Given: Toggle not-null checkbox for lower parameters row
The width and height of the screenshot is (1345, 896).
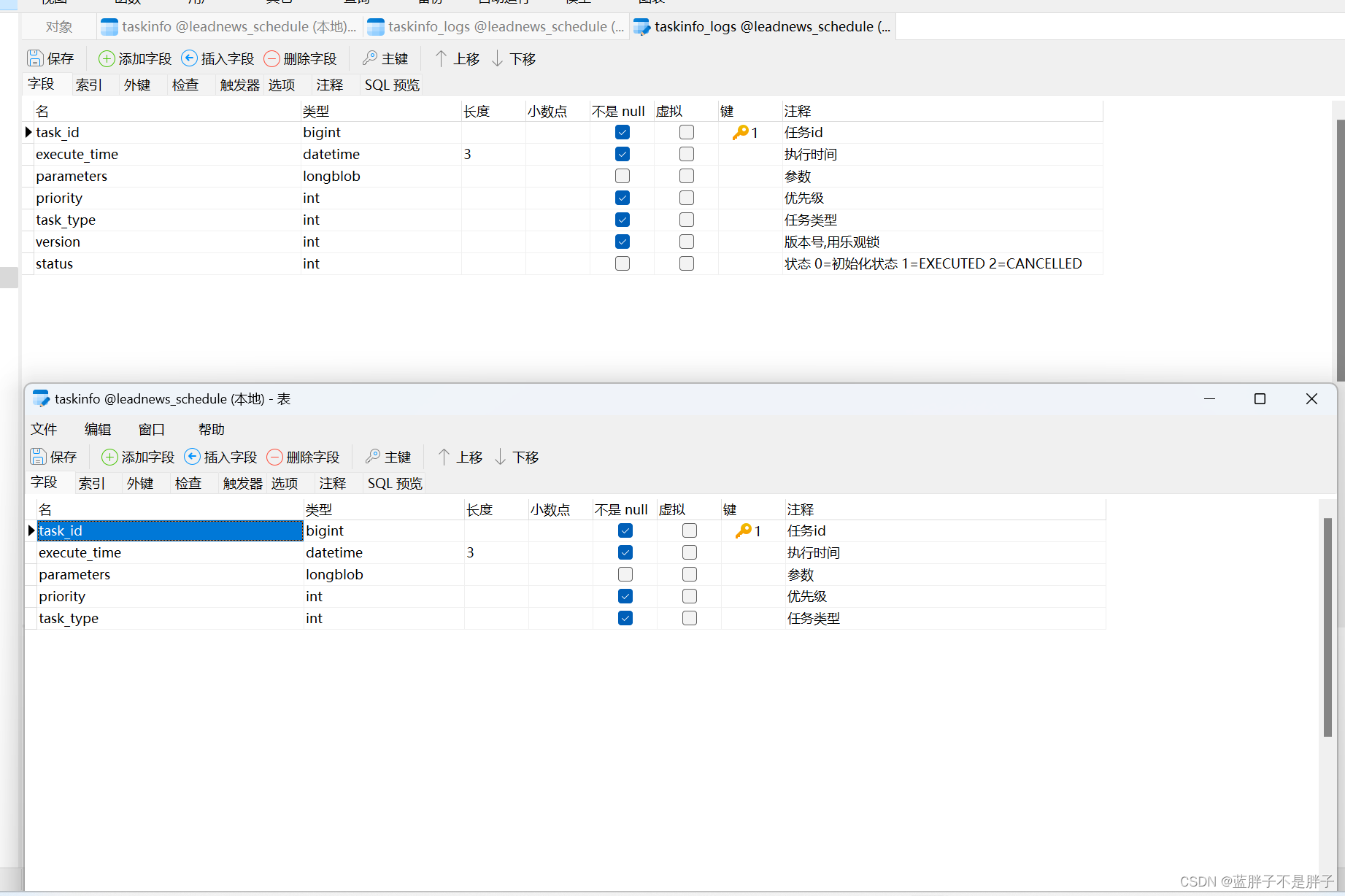Looking at the screenshot, I should (625, 574).
